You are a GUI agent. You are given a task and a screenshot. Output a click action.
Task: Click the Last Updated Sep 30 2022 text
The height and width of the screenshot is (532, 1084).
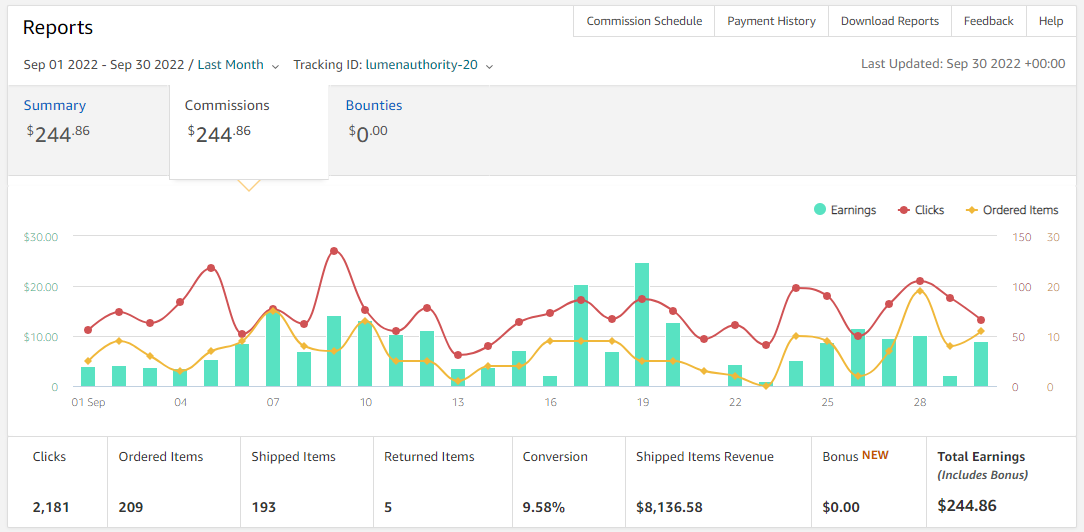click(x=963, y=64)
